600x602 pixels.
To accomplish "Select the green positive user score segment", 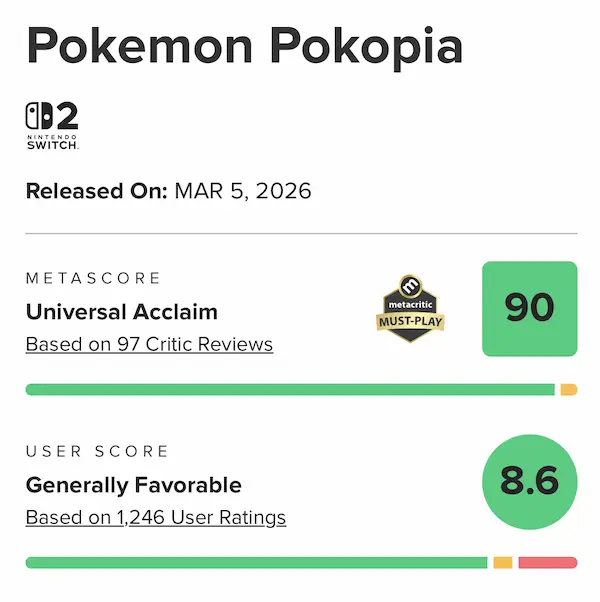I will [x=256, y=563].
